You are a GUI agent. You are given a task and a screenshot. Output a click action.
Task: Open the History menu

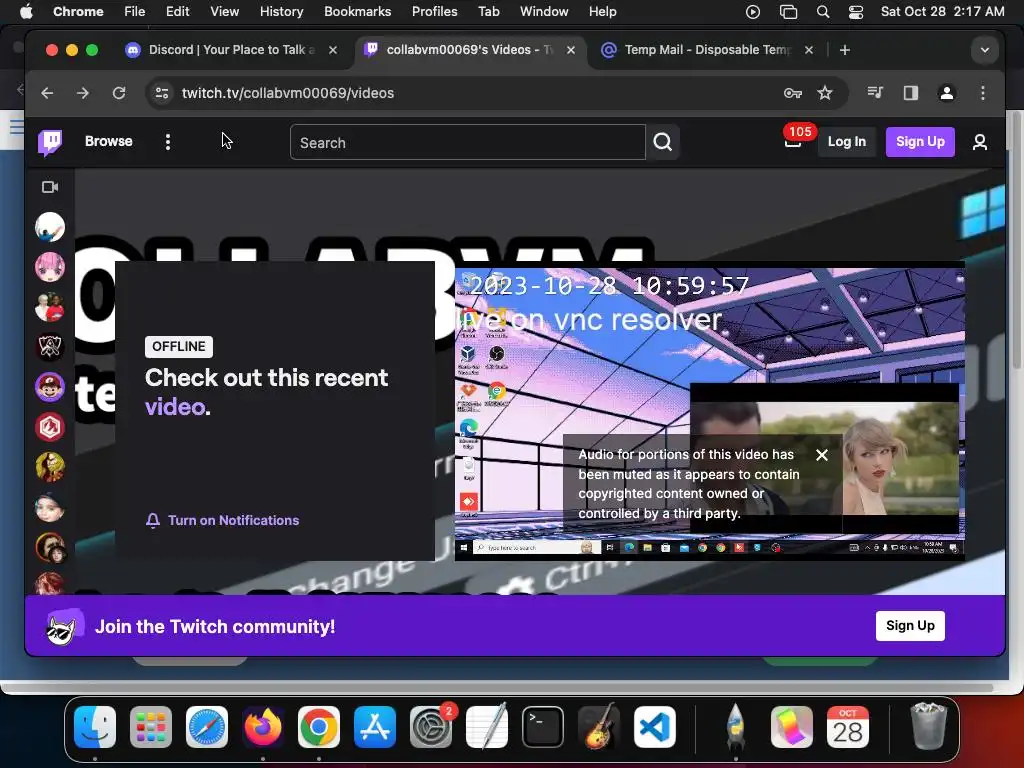coord(281,12)
